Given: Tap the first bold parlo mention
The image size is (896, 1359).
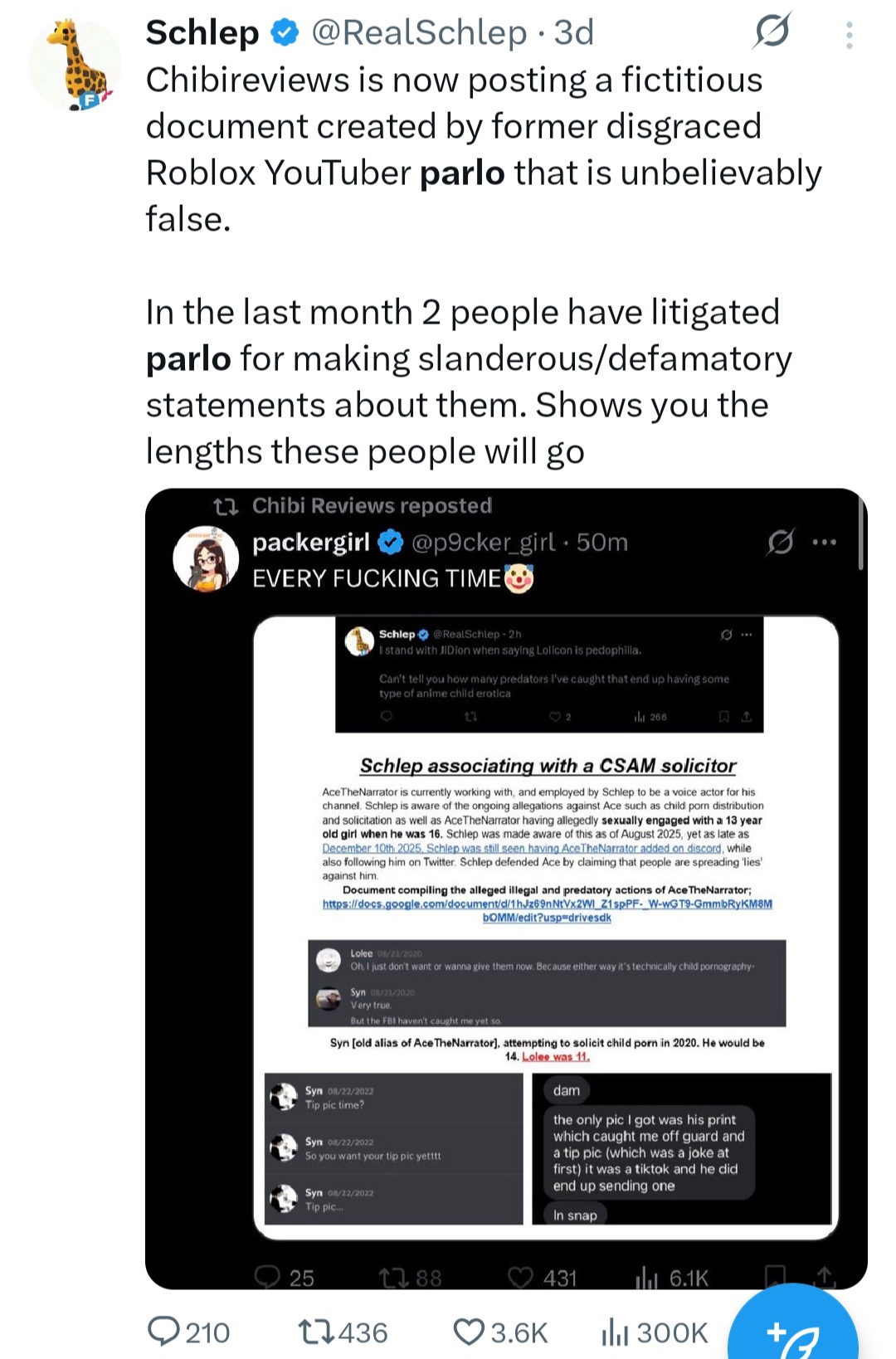Looking at the screenshot, I should [462, 173].
